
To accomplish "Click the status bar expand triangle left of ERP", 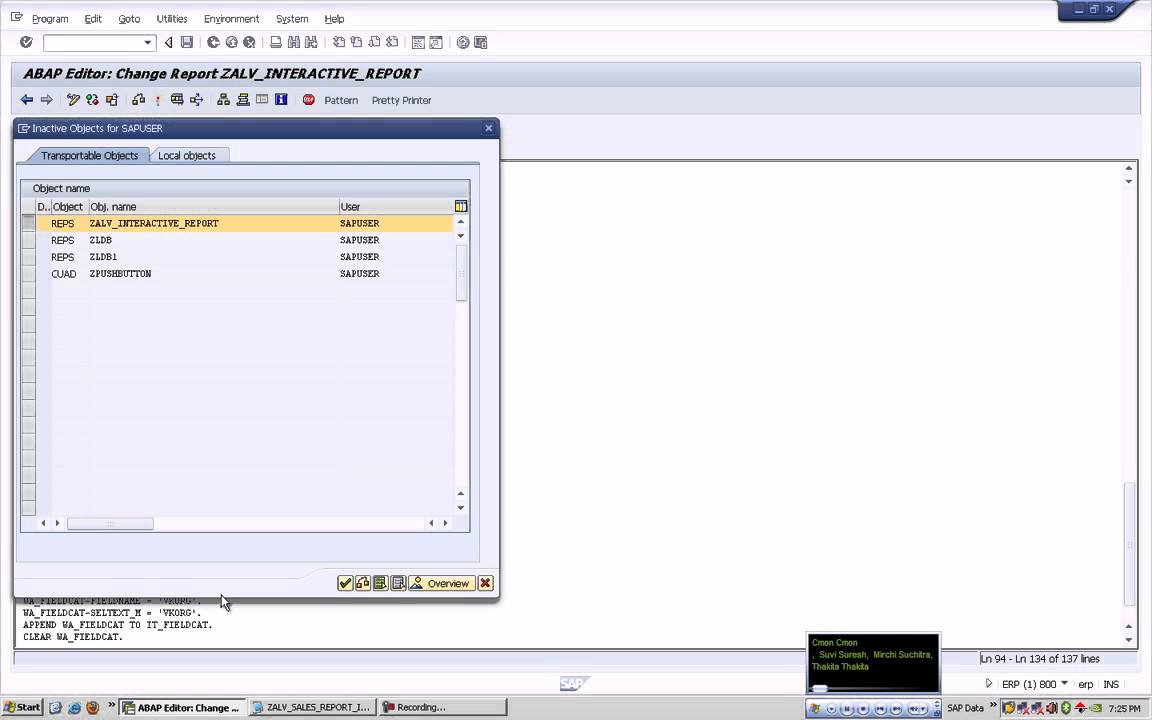I will pyautogui.click(x=989, y=683).
